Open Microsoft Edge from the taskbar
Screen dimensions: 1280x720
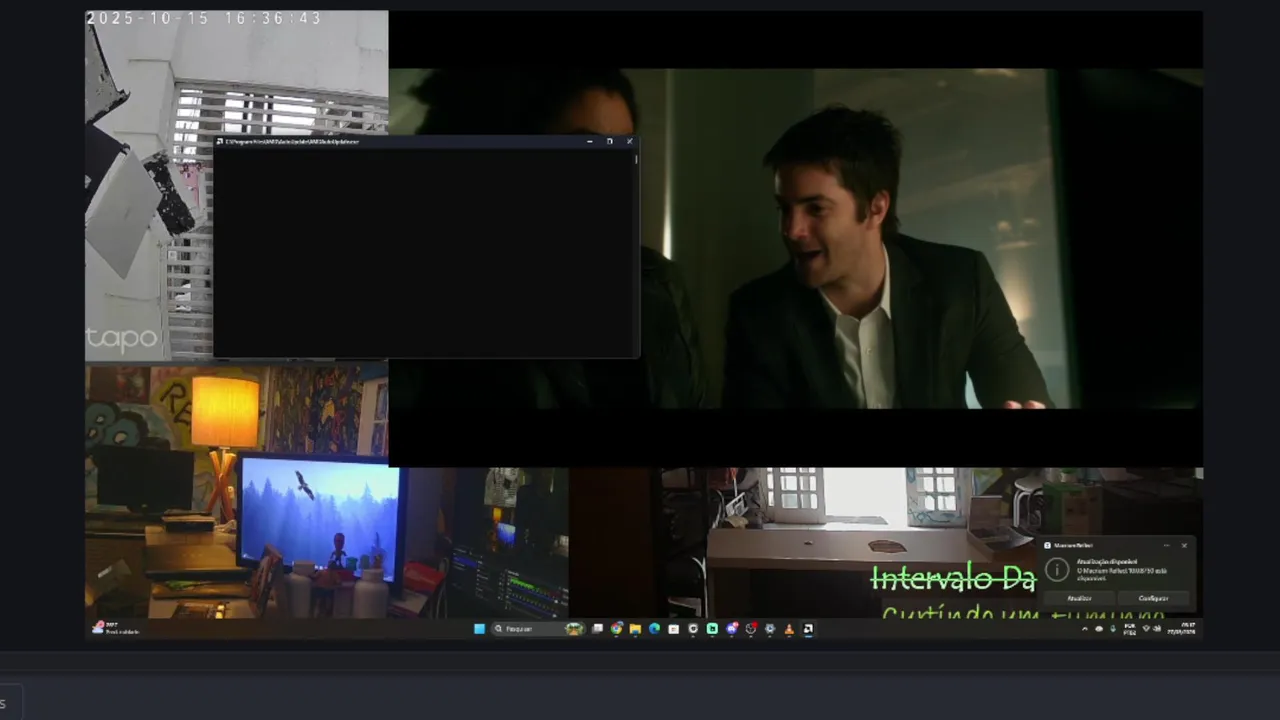point(654,629)
